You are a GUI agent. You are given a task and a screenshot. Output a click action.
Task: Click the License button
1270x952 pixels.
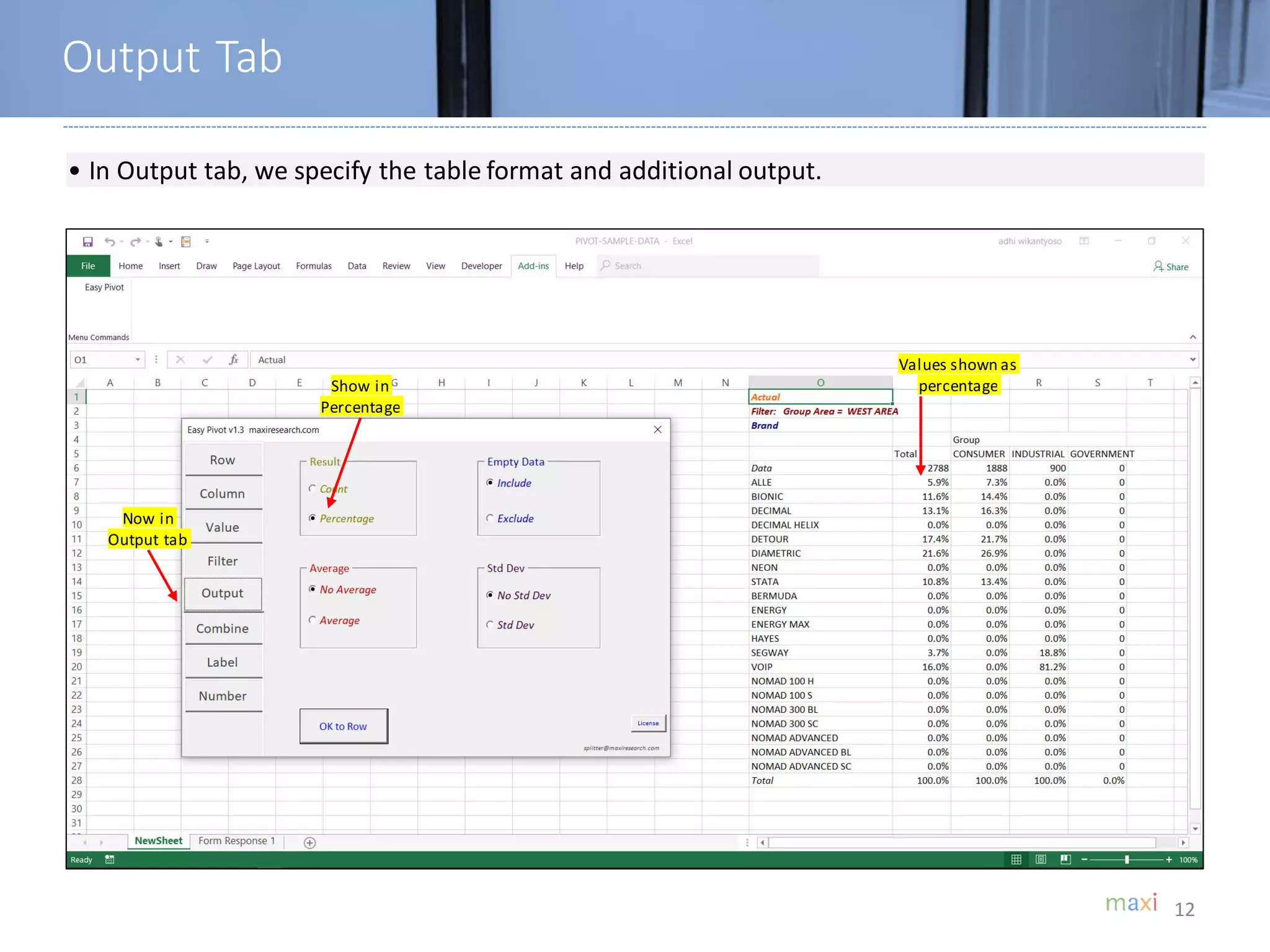click(x=649, y=723)
